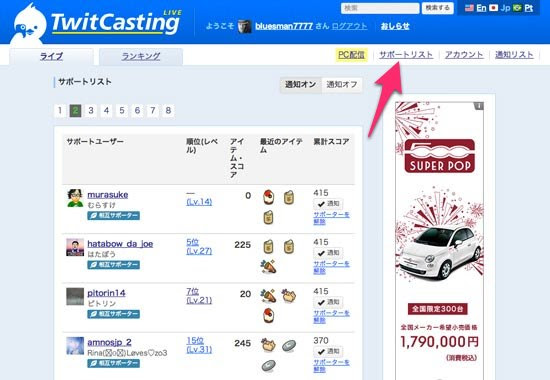Viewport: 550px width, 380px height.
Task: Go to page 6 of support list
Action: 137,111
